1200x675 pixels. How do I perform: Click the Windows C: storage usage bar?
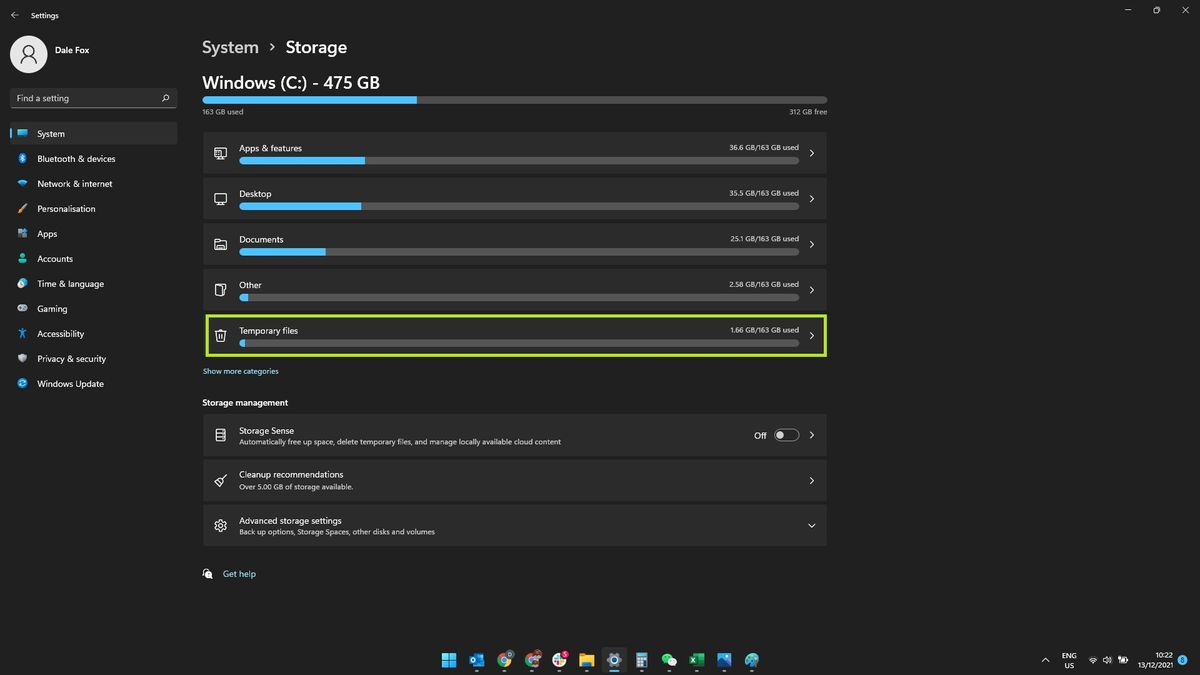point(515,100)
